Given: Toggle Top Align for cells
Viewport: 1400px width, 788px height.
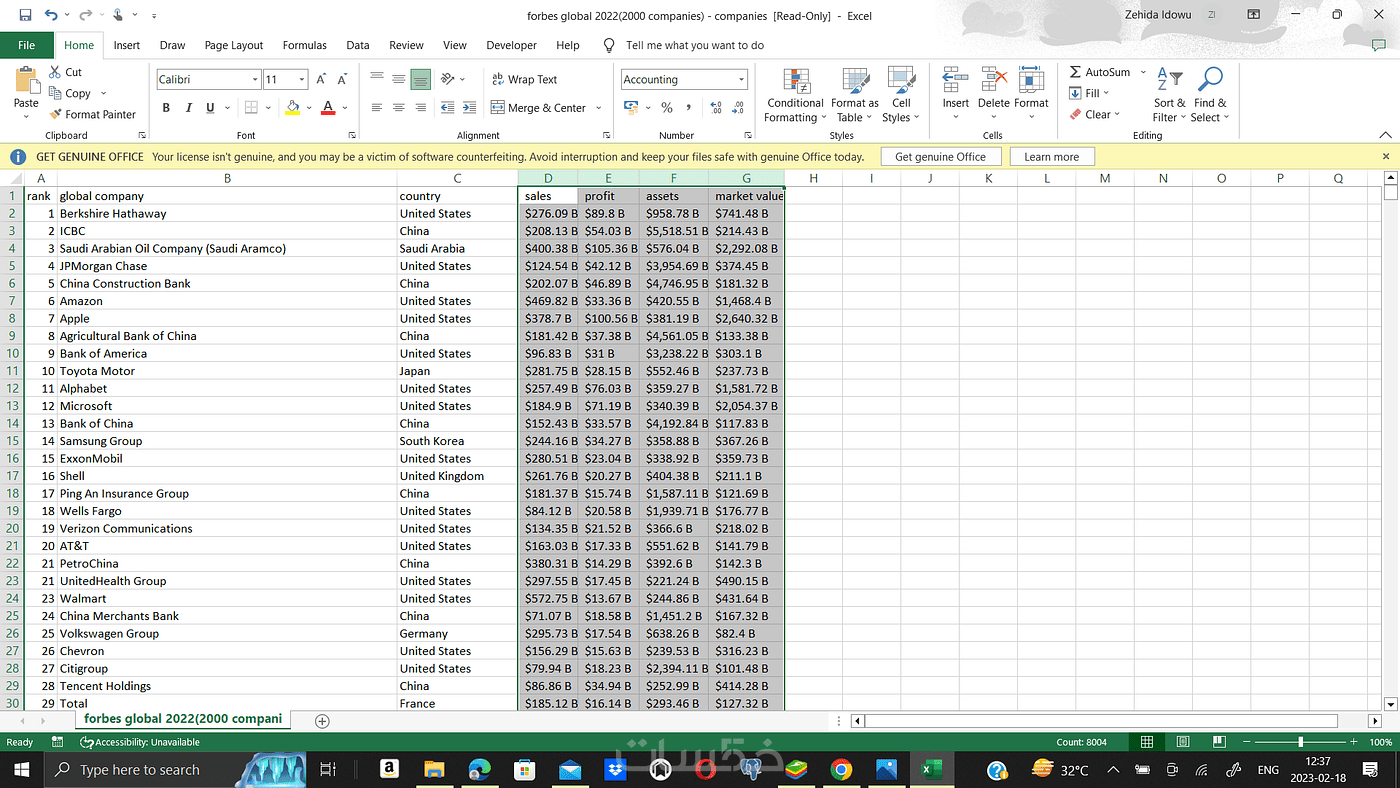Looking at the screenshot, I should [377, 79].
